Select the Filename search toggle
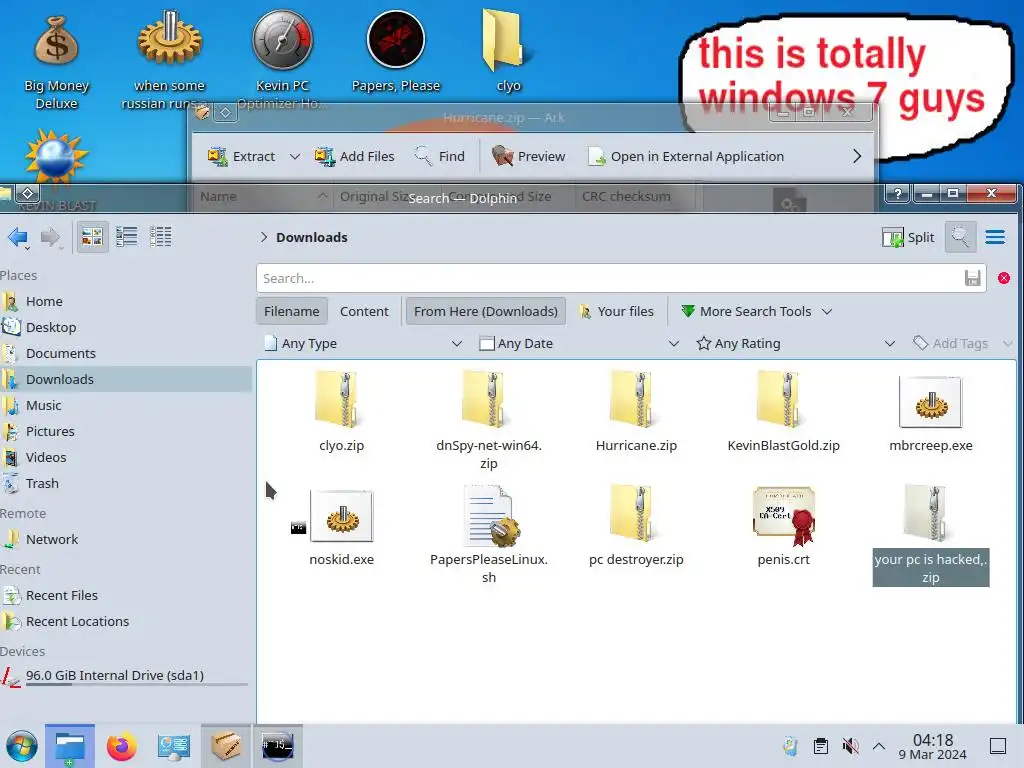Screen dimensions: 1024x768 (x=291, y=312)
